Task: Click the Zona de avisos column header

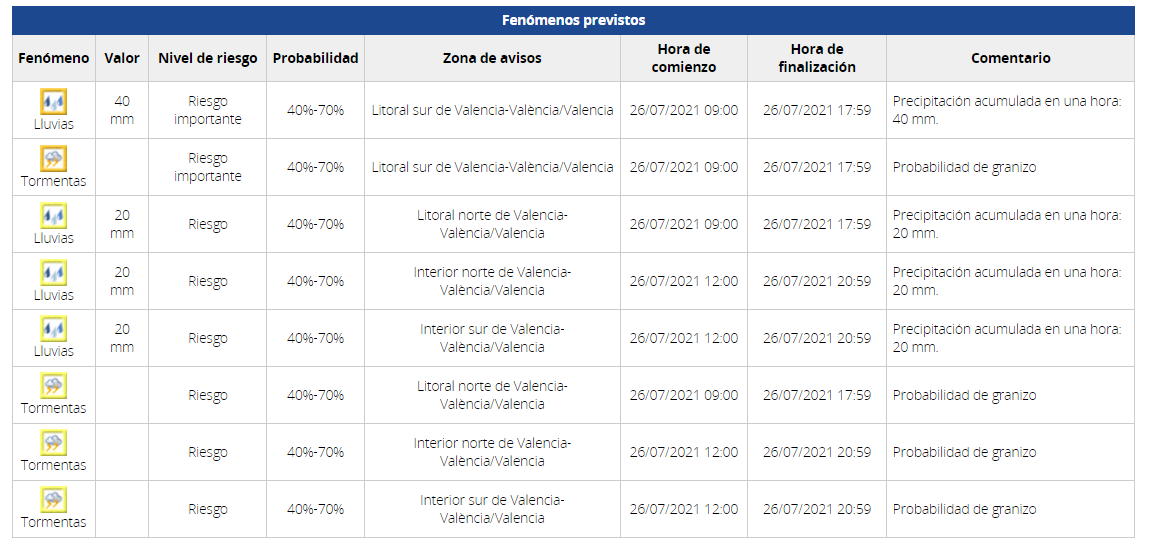Action: click(492, 58)
